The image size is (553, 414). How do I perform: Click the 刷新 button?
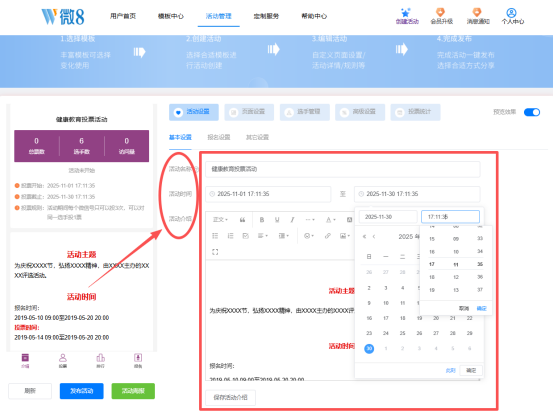click(30, 391)
